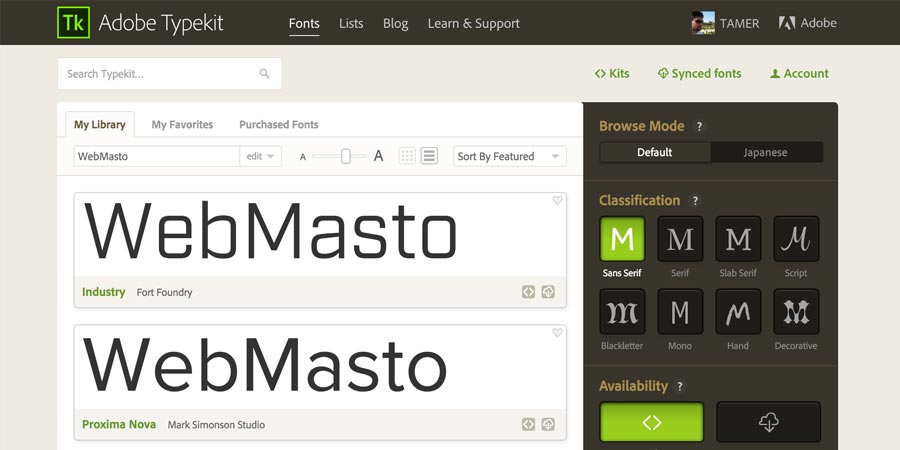Click the large A size icon
The width and height of the screenshot is (900, 450).
coord(378,156)
